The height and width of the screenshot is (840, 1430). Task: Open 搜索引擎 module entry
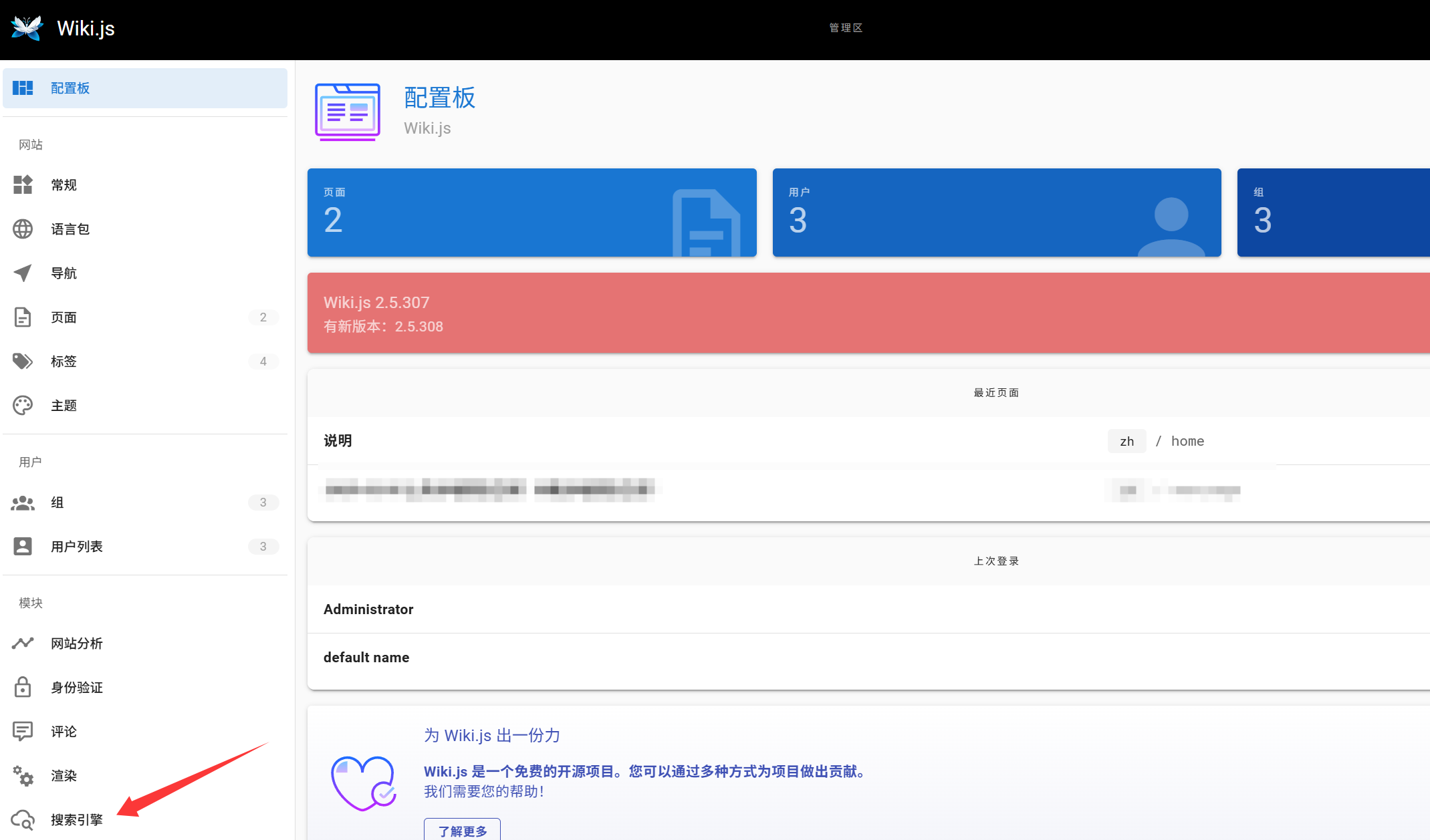pyautogui.click(x=145, y=820)
